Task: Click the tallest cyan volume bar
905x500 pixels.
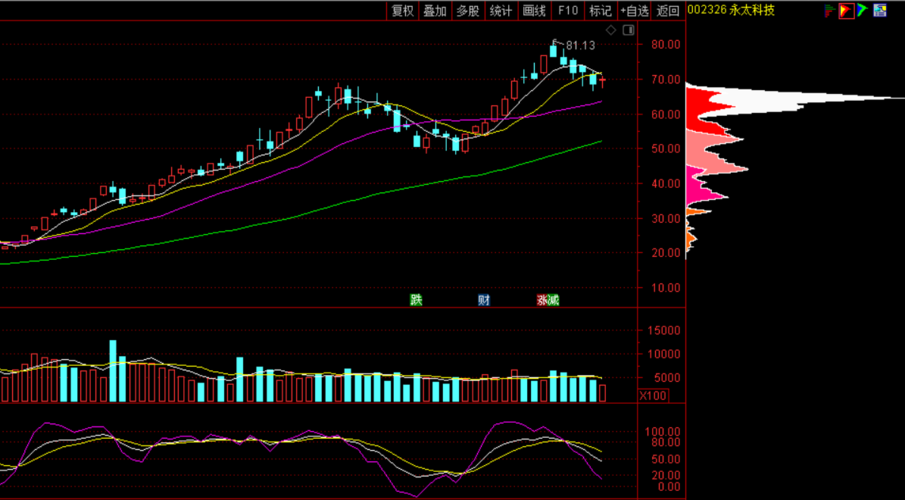Action: pyautogui.click(x=113, y=371)
